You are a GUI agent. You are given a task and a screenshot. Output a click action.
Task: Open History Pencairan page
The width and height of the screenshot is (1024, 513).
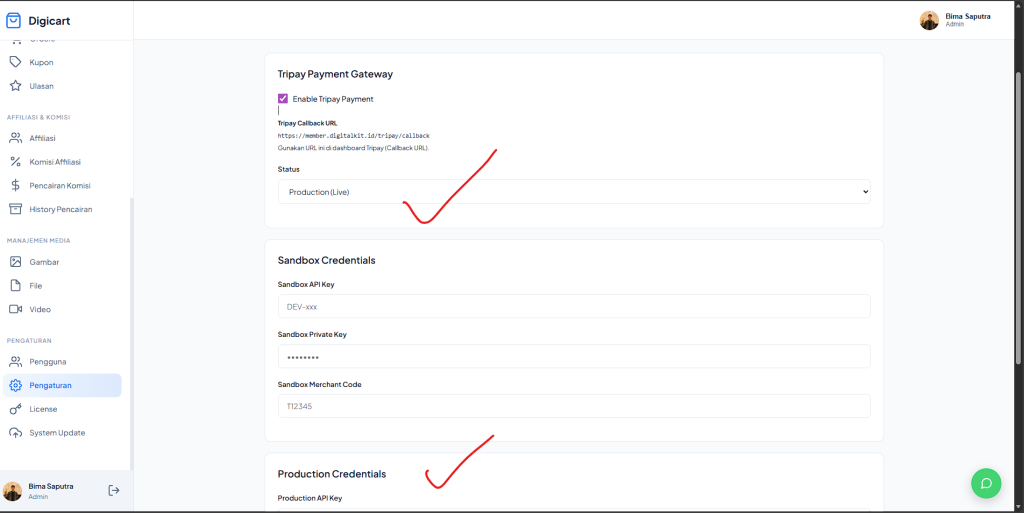(x=60, y=209)
